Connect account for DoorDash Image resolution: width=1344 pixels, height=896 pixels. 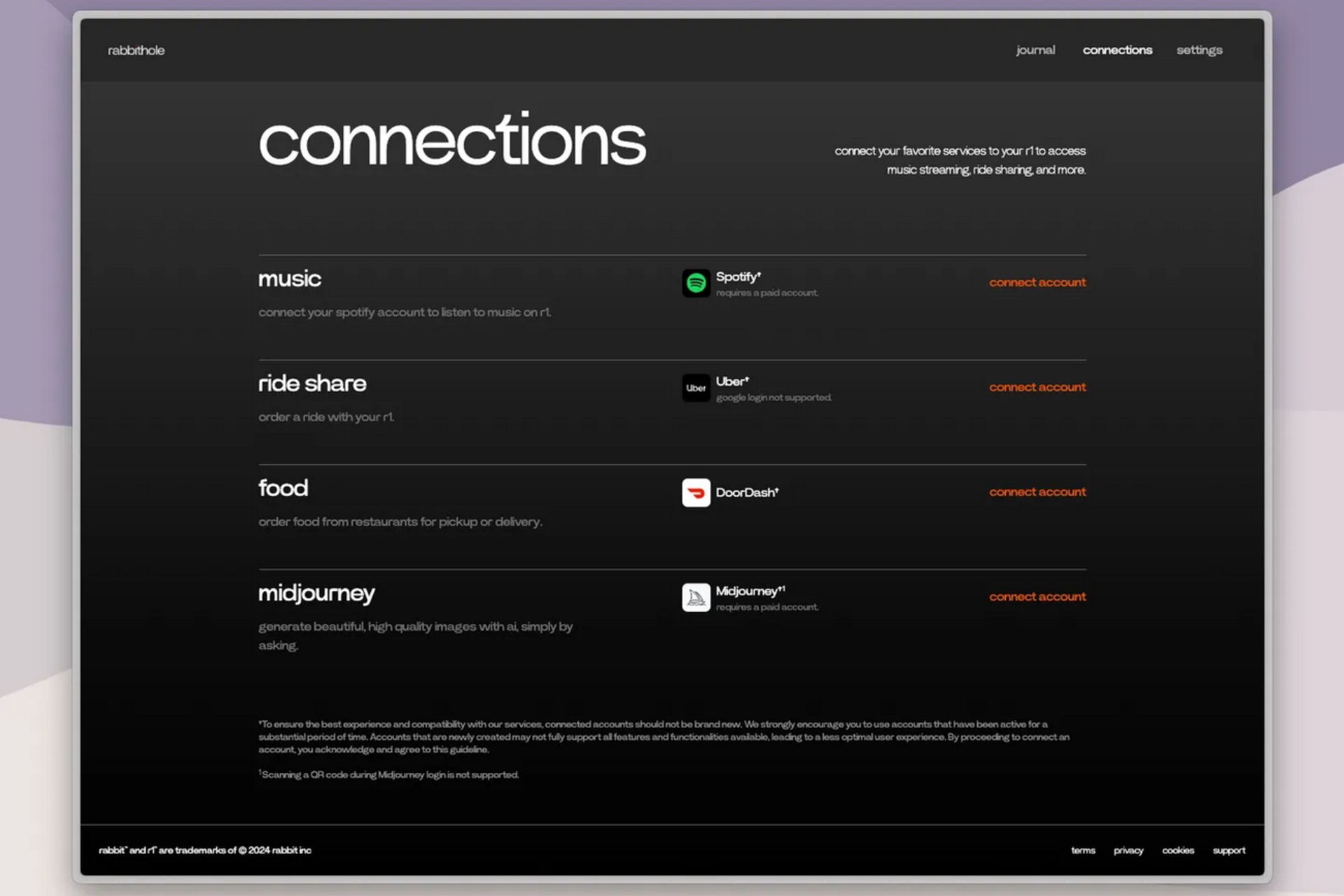tap(1037, 492)
